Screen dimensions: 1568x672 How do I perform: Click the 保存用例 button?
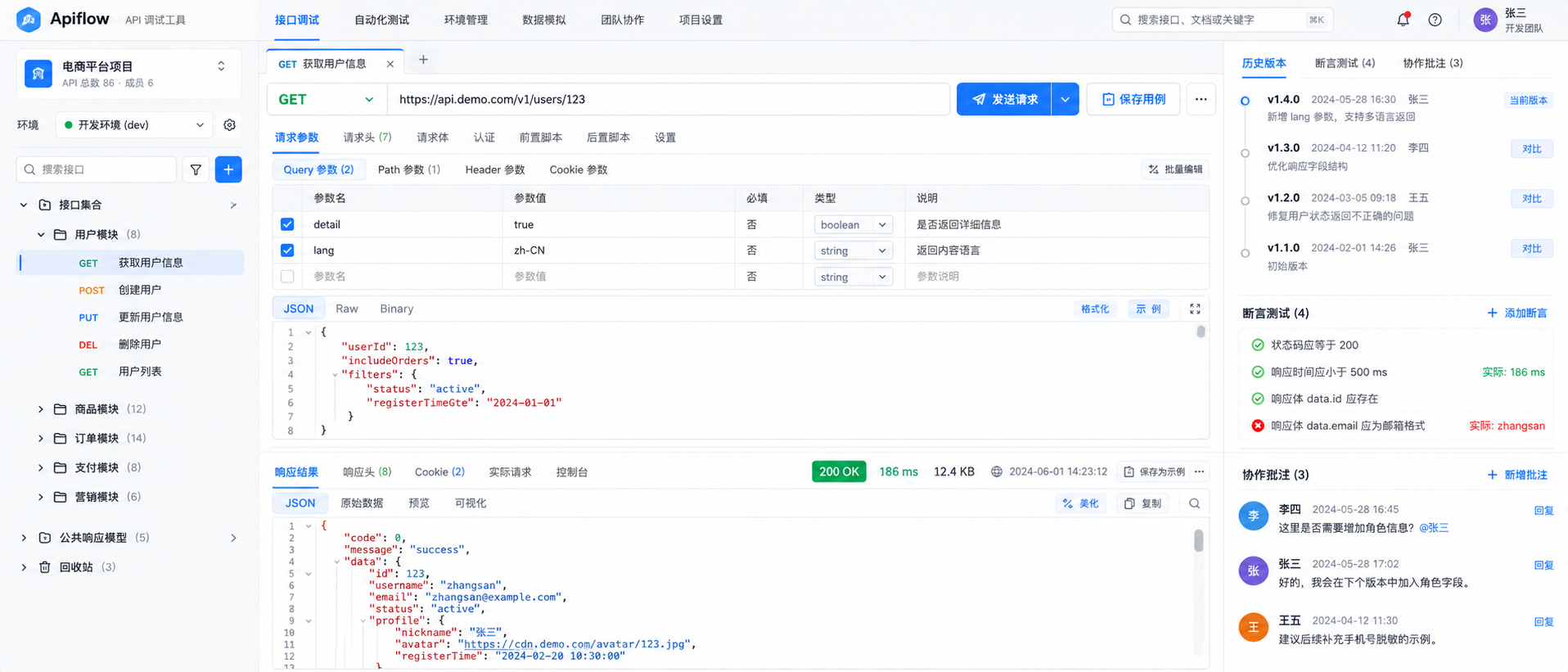pyautogui.click(x=1133, y=99)
